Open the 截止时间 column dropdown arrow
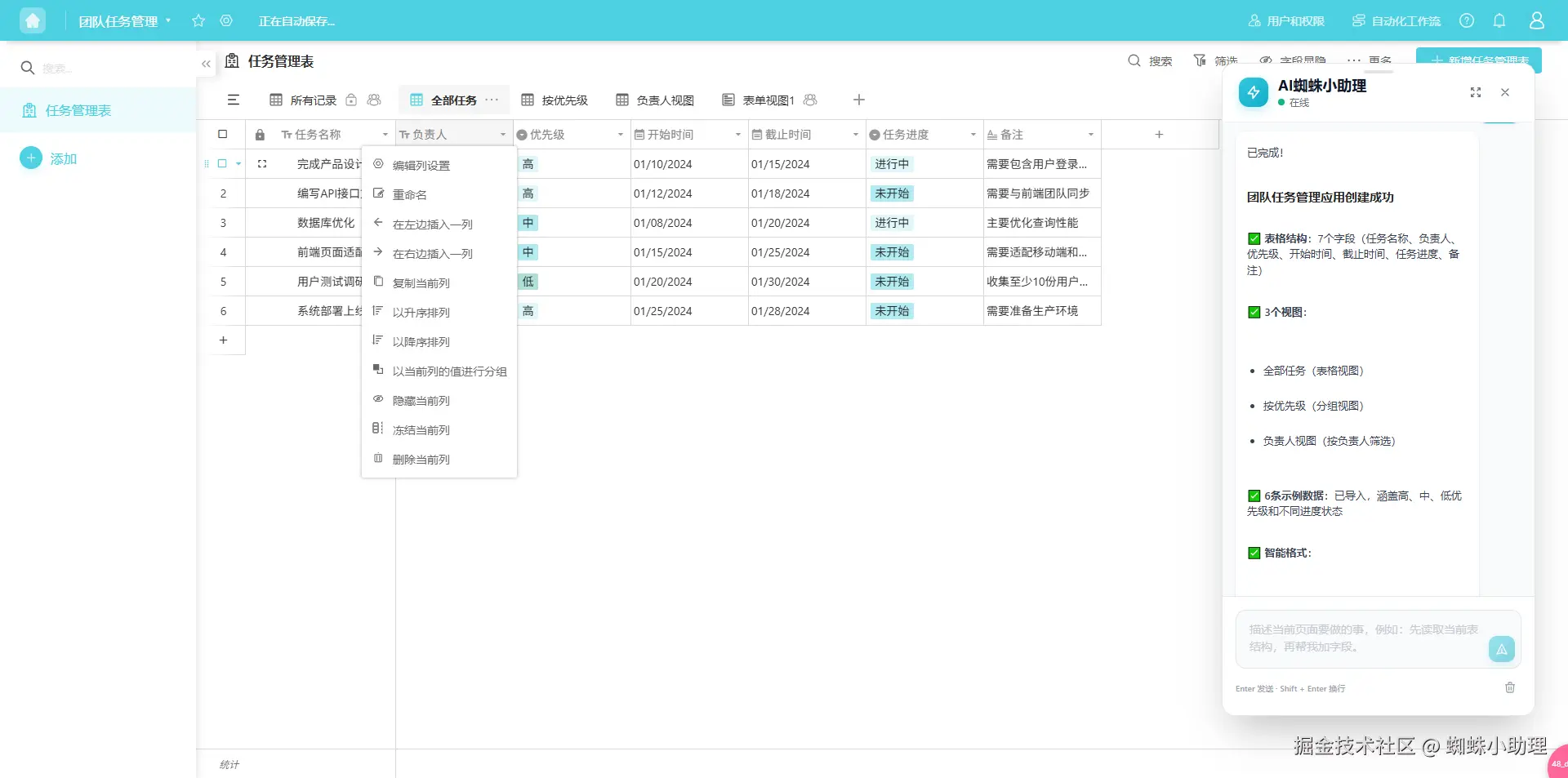 pos(856,135)
